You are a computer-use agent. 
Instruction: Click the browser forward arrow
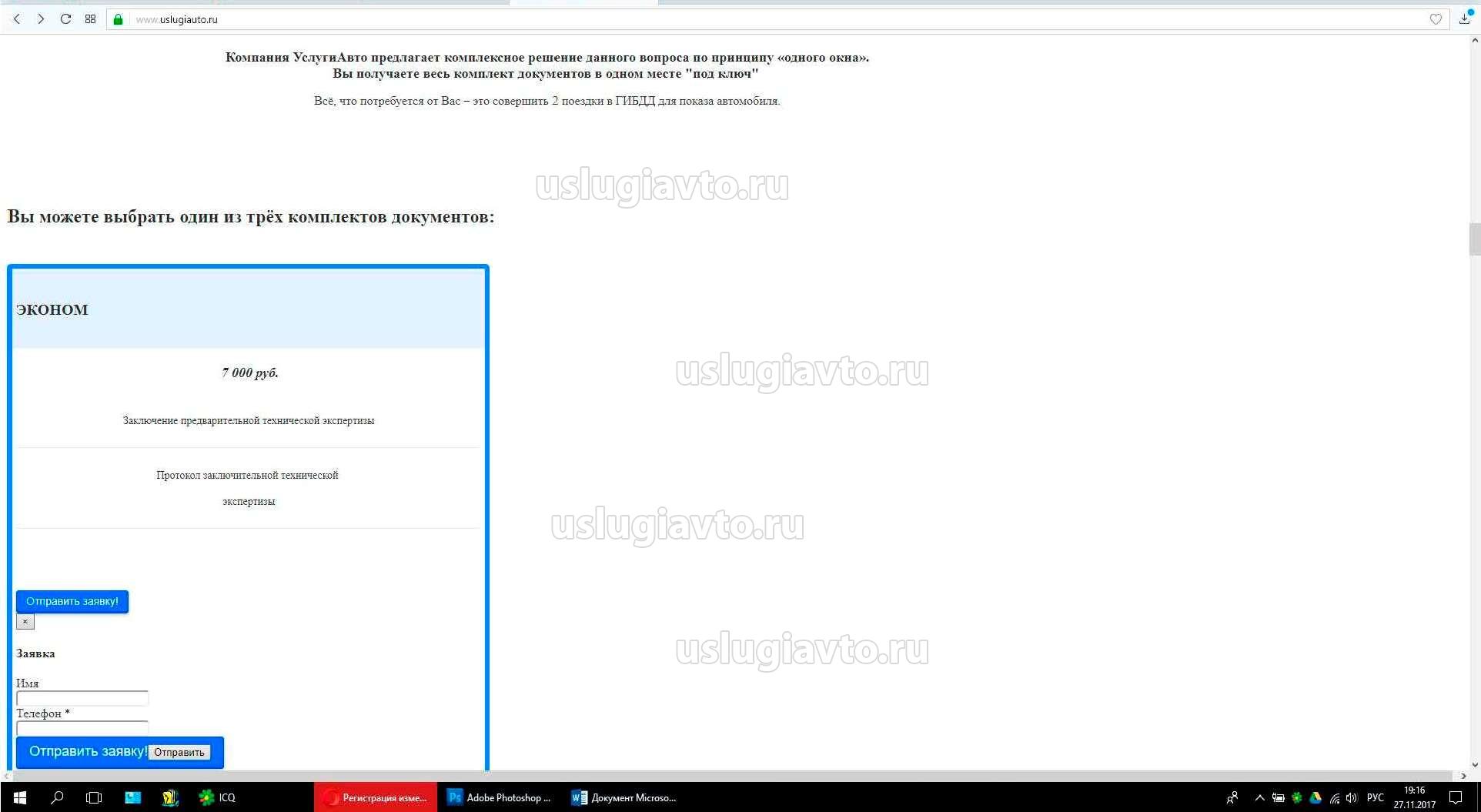41,19
